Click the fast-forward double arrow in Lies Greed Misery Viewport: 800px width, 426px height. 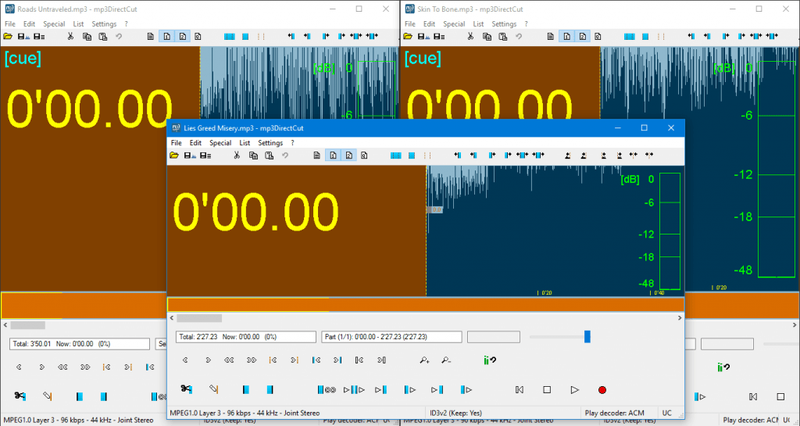tap(252, 360)
